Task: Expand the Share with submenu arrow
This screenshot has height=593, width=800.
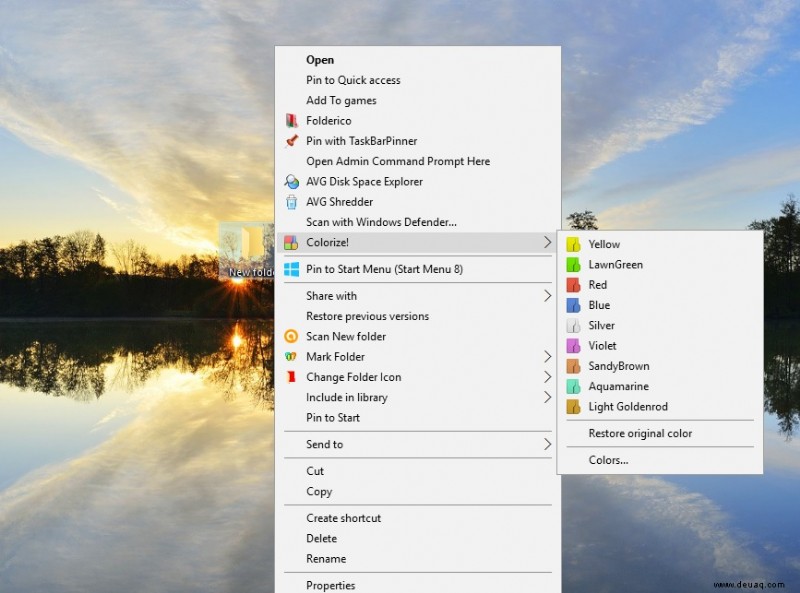Action: point(547,296)
